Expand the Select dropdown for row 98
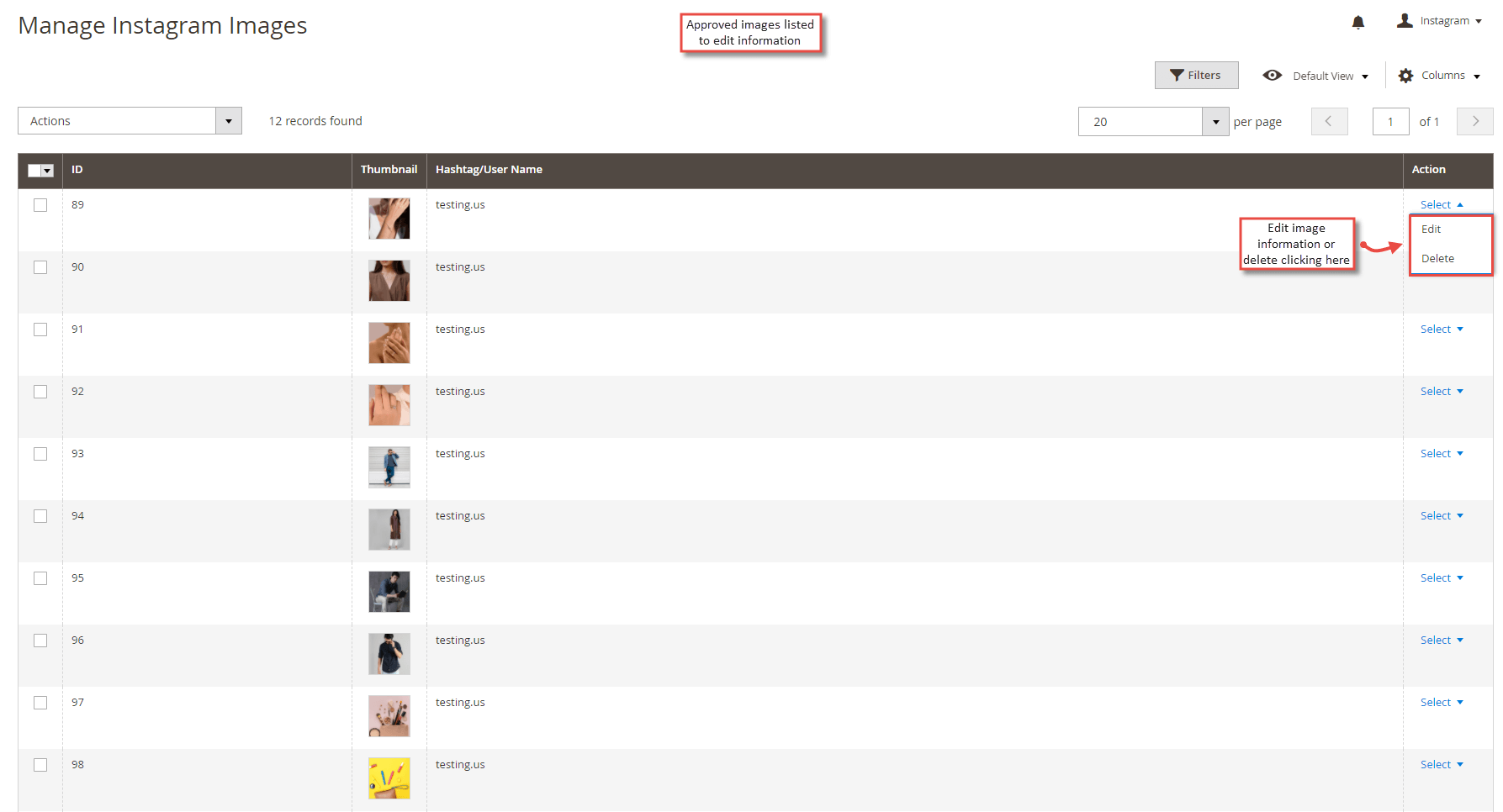1503x812 pixels. click(1442, 765)
